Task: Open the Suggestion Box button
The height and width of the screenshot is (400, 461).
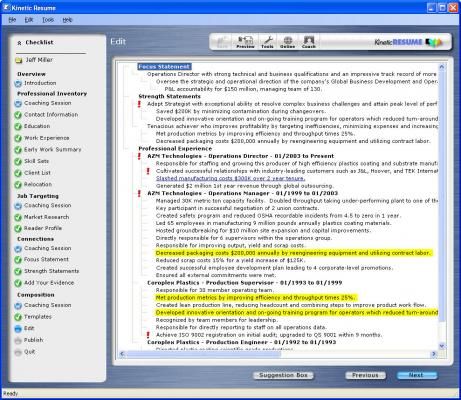Action: coord(283,375)
